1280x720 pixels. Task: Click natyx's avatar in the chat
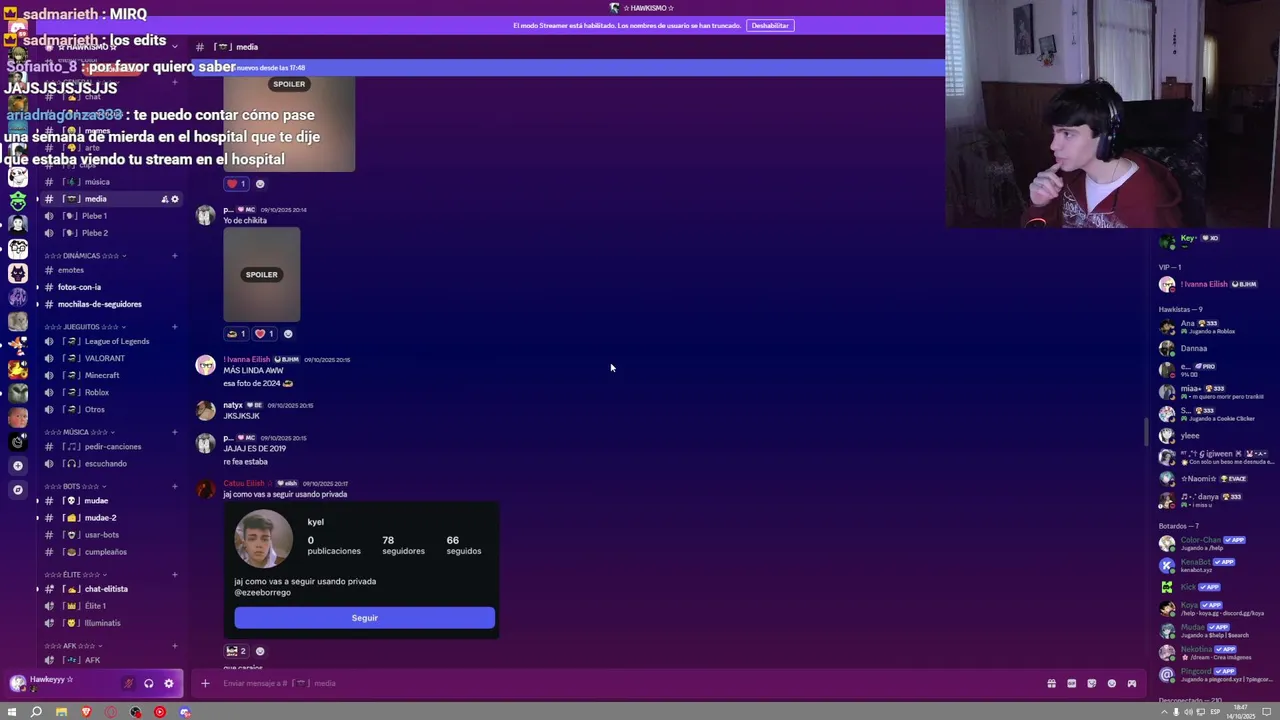point(205,411)
